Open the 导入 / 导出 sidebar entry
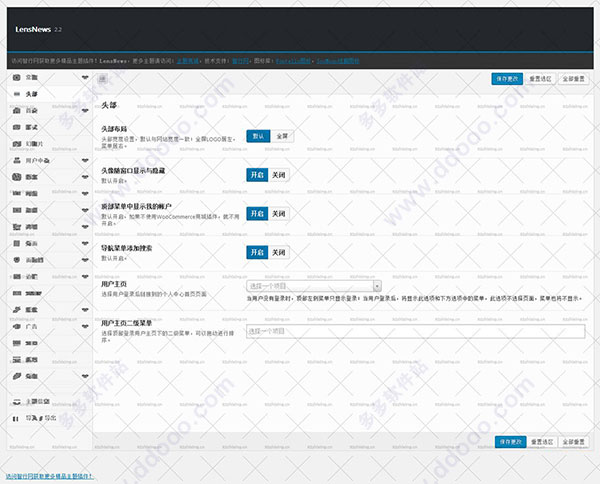The height and width of the screenshot is (484, 600). (x=50, y=419)
